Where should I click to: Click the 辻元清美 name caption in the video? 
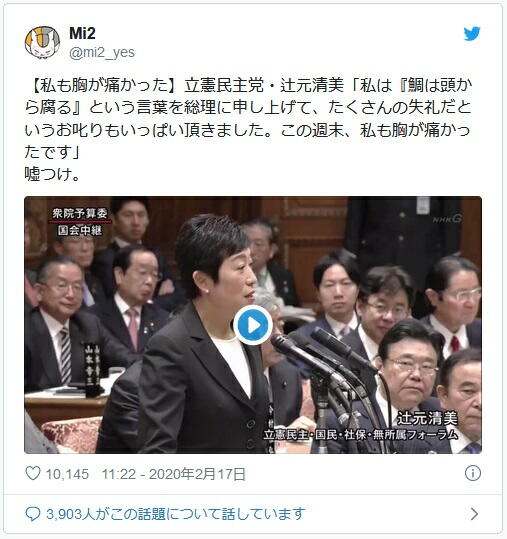click(x=427, y=418)
